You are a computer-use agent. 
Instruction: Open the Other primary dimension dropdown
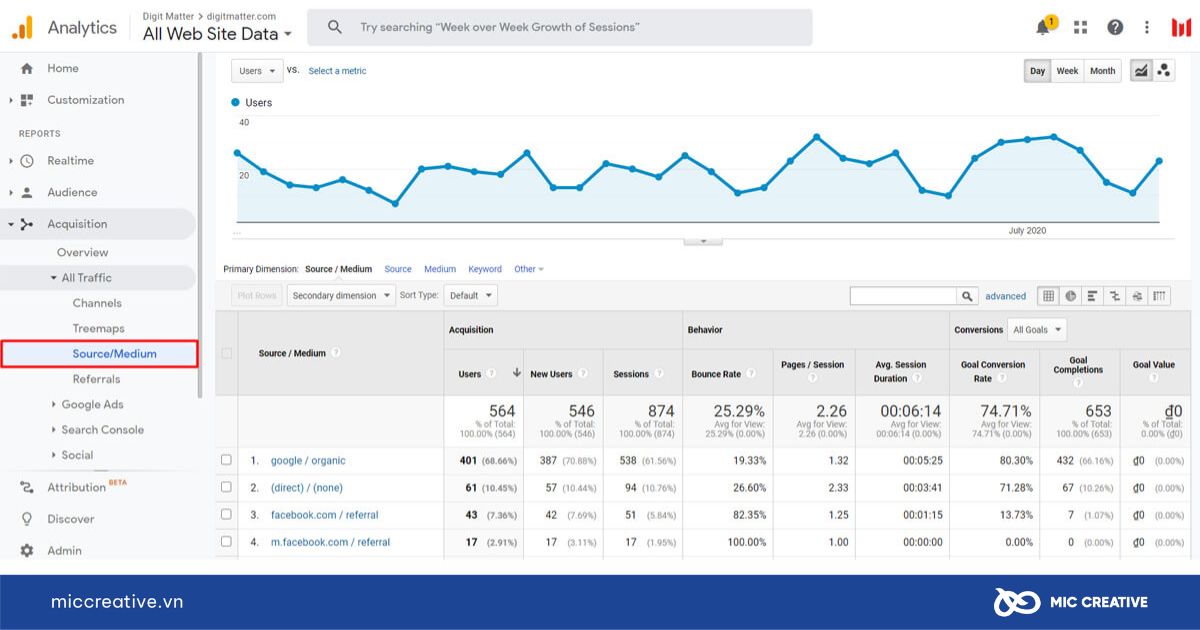click(529, 269)
